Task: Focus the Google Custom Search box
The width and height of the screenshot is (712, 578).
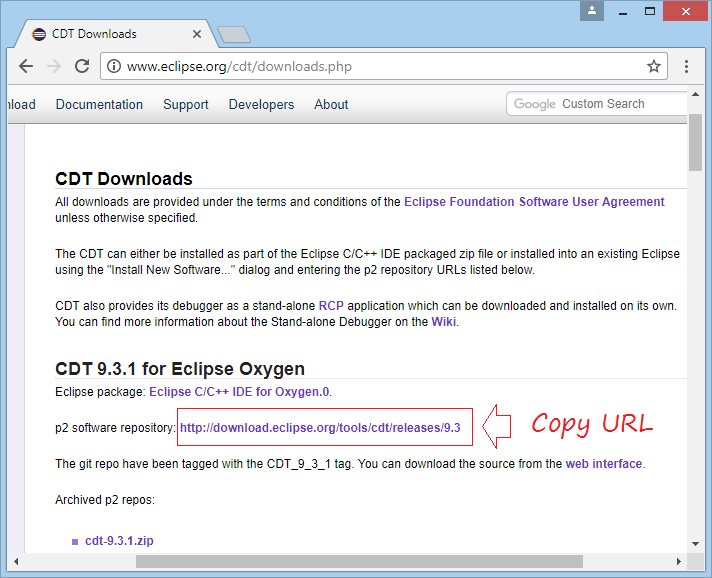Action: [597, 104]
